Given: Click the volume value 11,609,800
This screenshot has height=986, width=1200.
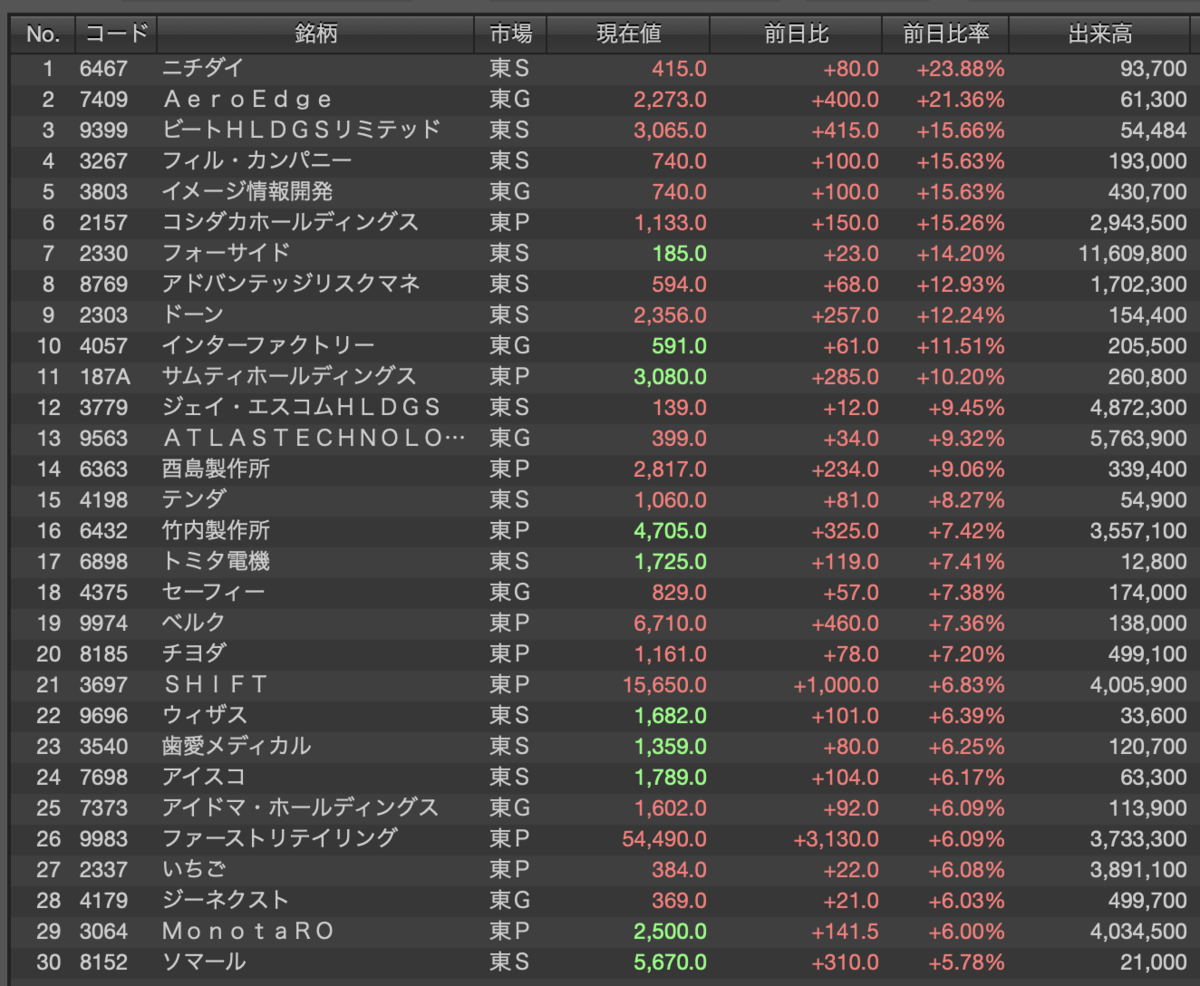Looking at the screenshot, I should 1133,254.
